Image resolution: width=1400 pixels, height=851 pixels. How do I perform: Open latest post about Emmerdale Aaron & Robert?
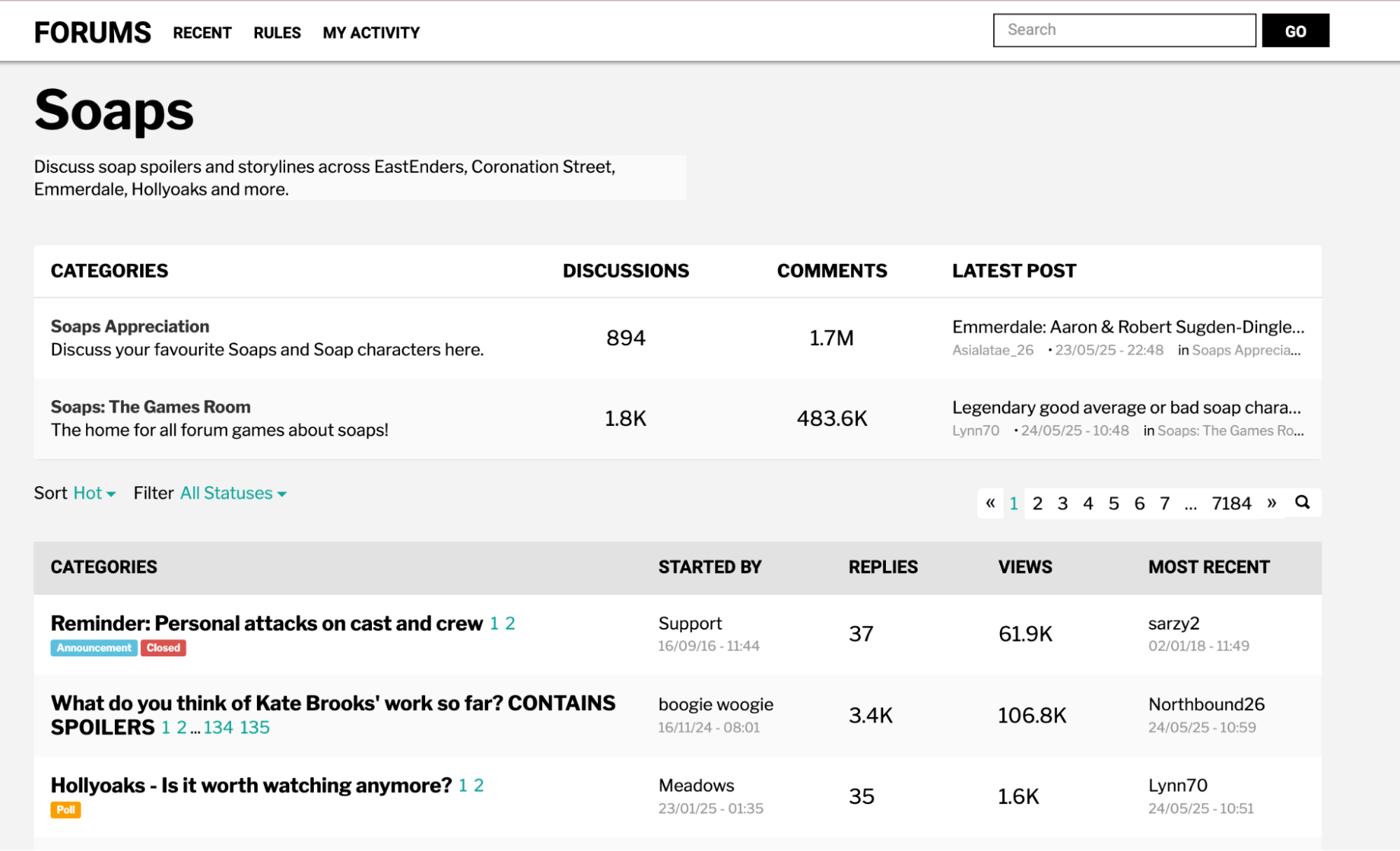coord(1128,326)
